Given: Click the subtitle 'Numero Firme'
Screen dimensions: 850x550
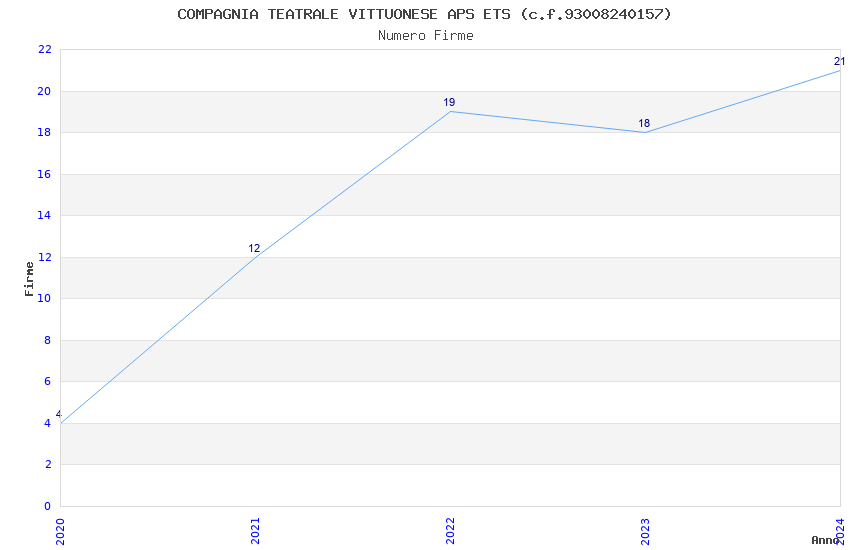Looking at the screenshot, I should click(426, 35).
